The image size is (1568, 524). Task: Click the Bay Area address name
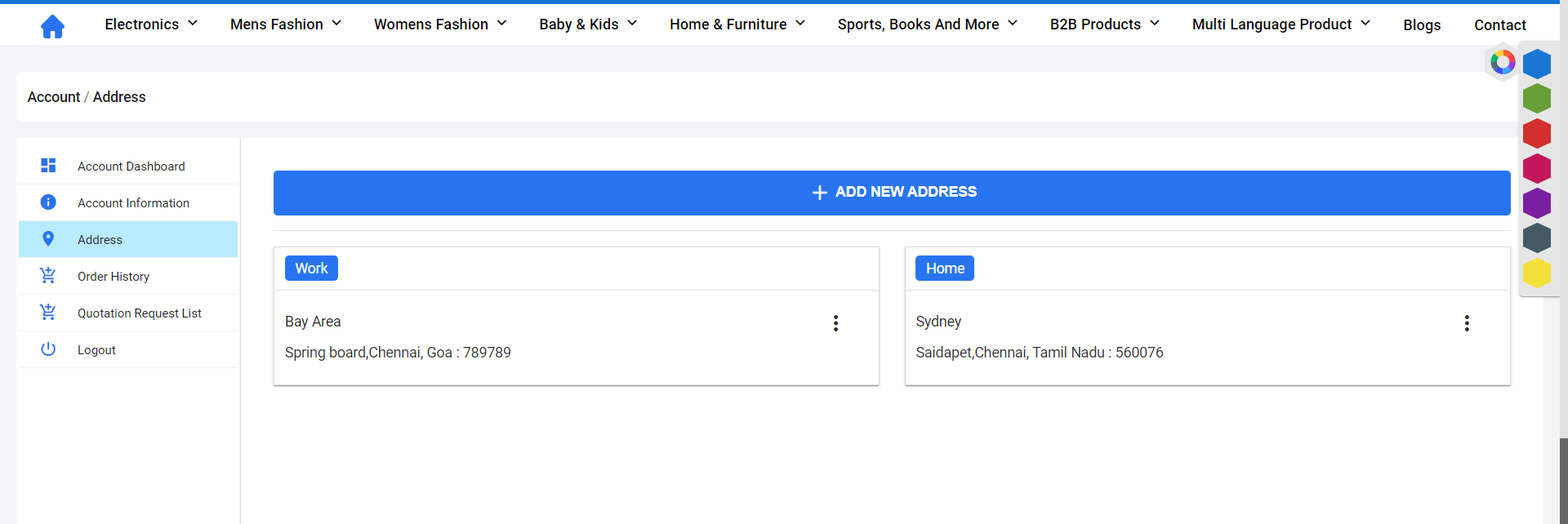(x=313, y=322)
